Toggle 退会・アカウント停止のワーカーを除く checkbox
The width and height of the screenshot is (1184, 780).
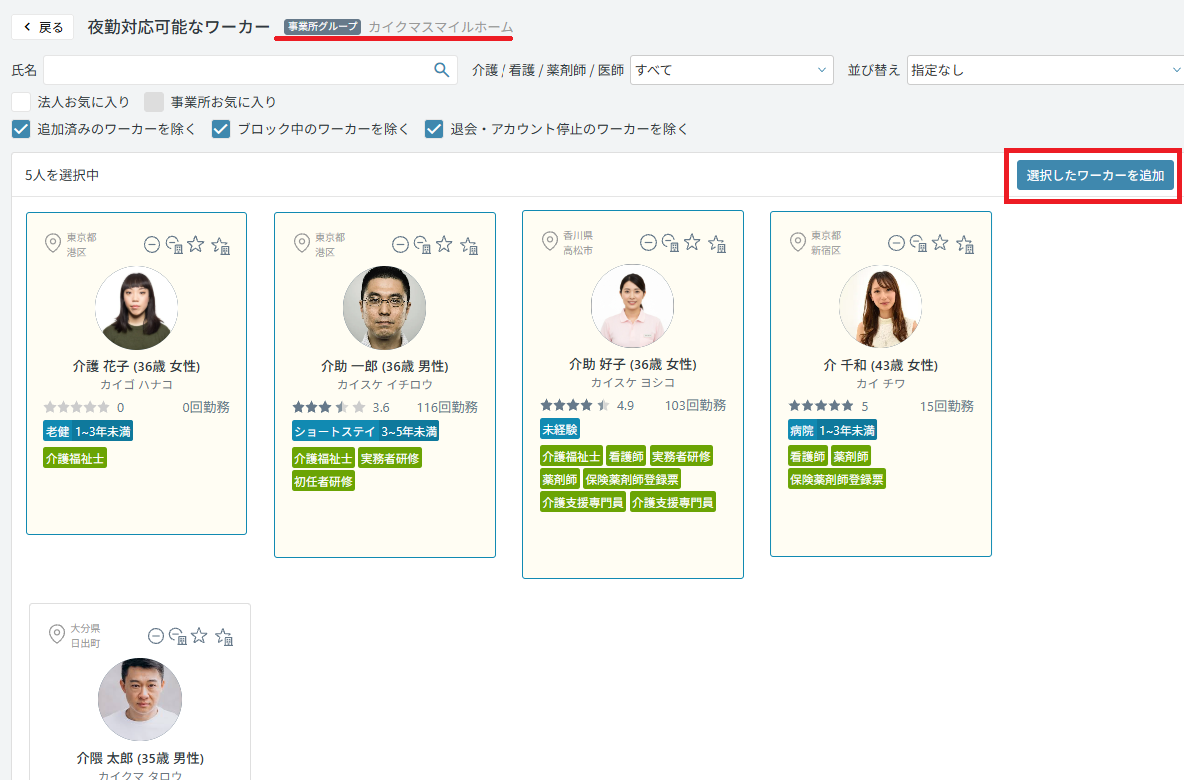(433, 129)
